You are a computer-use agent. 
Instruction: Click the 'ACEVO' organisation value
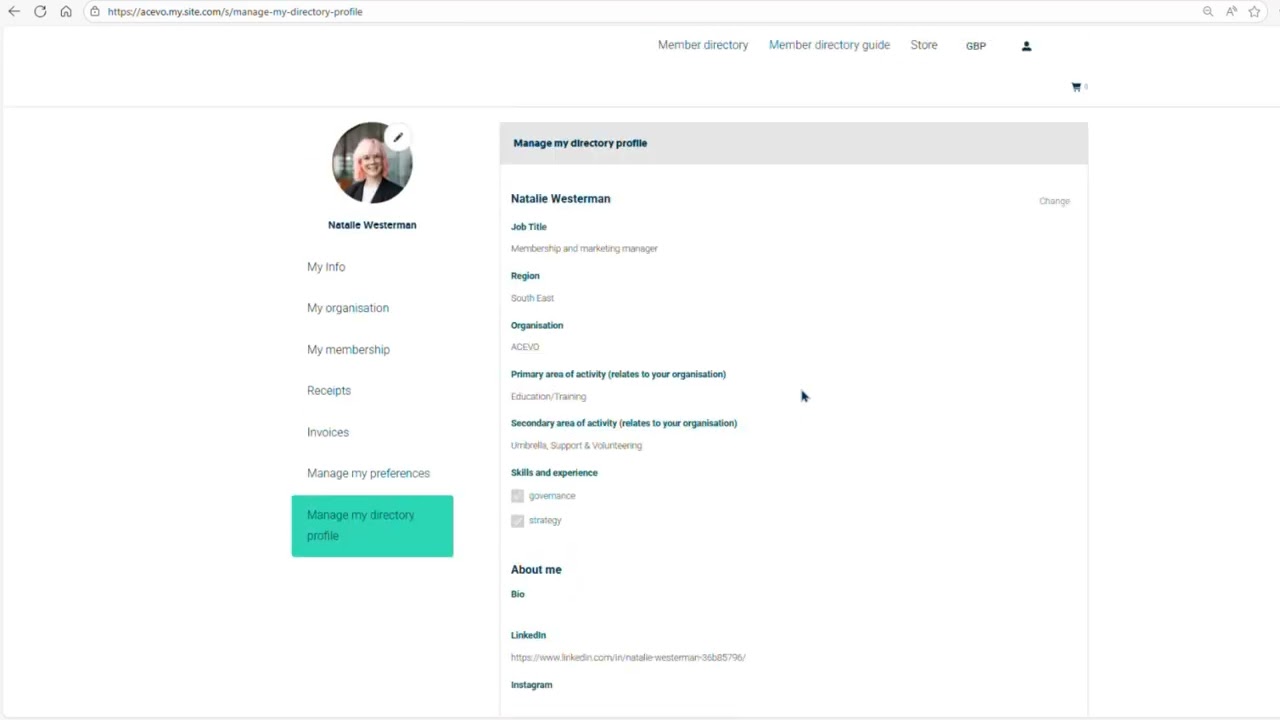pos(525,347)
